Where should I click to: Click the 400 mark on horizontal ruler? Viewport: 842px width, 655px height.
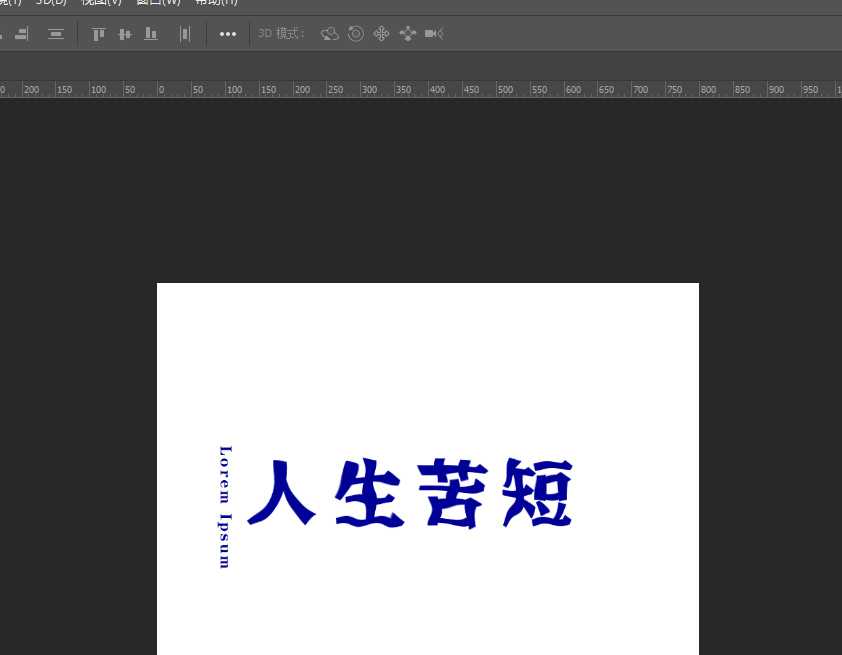437,89
